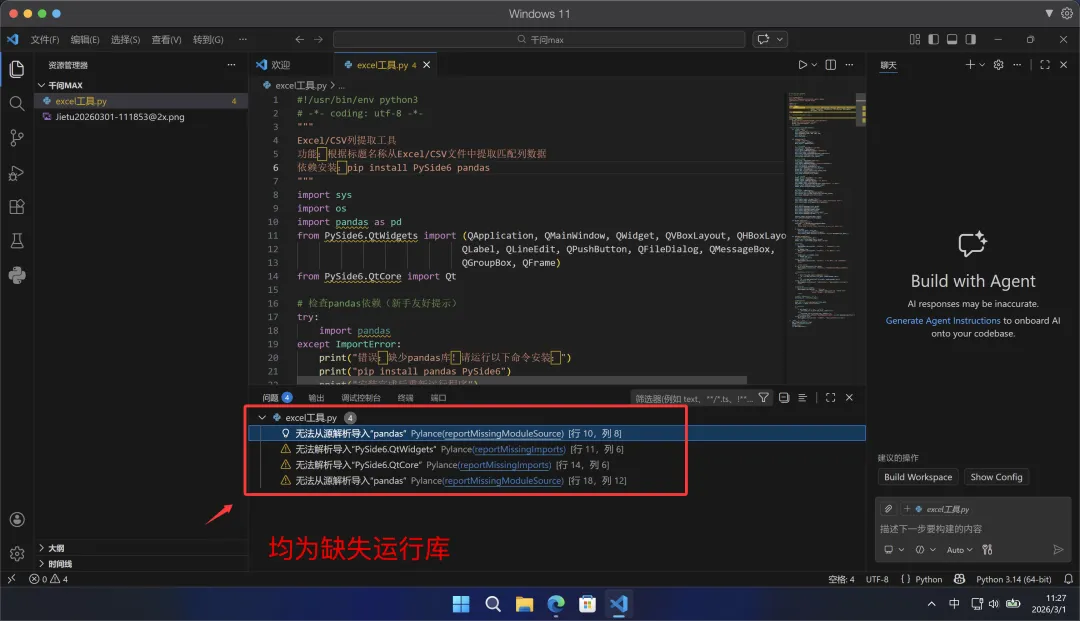Toggle the secondary side bar
This screenshot has height=621, width=1080.
point(970,39)
